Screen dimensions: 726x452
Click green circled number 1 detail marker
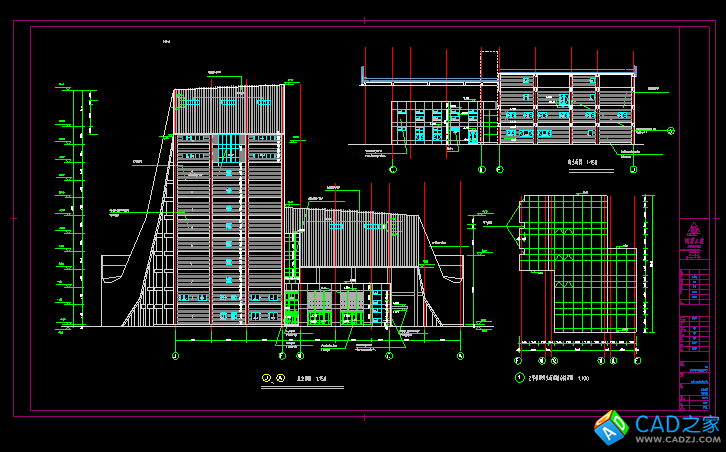click(x=519, y=379)
